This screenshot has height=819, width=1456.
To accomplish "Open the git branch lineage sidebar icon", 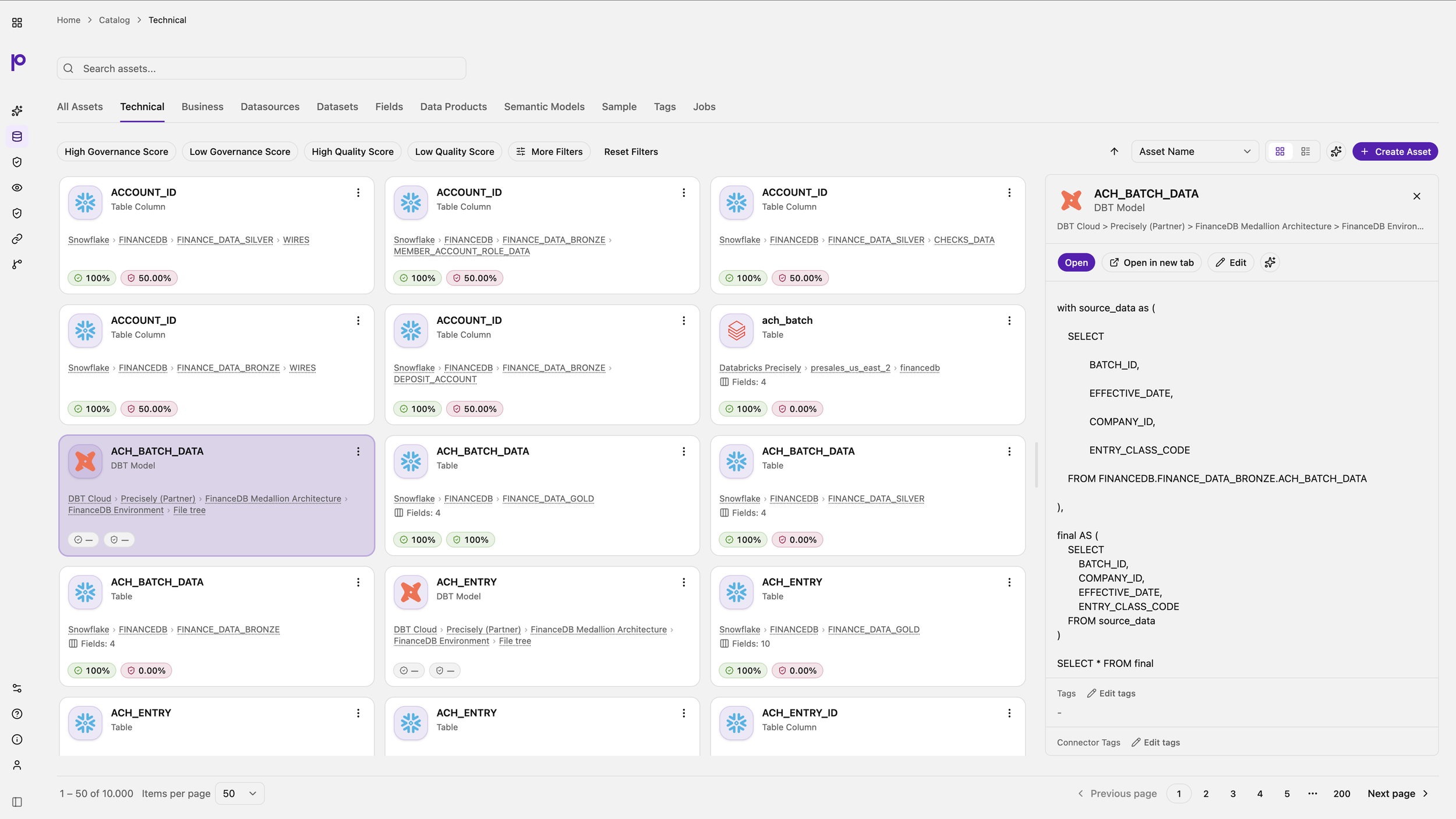I will pos(17,264).
